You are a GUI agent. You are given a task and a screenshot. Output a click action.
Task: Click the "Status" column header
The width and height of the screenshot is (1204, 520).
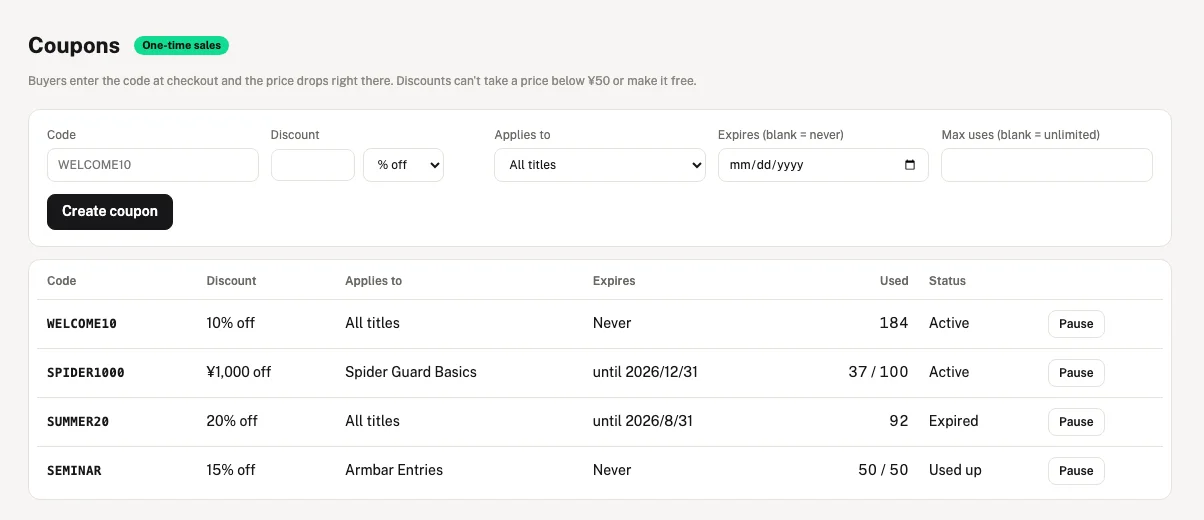click(x=947, y=281)
